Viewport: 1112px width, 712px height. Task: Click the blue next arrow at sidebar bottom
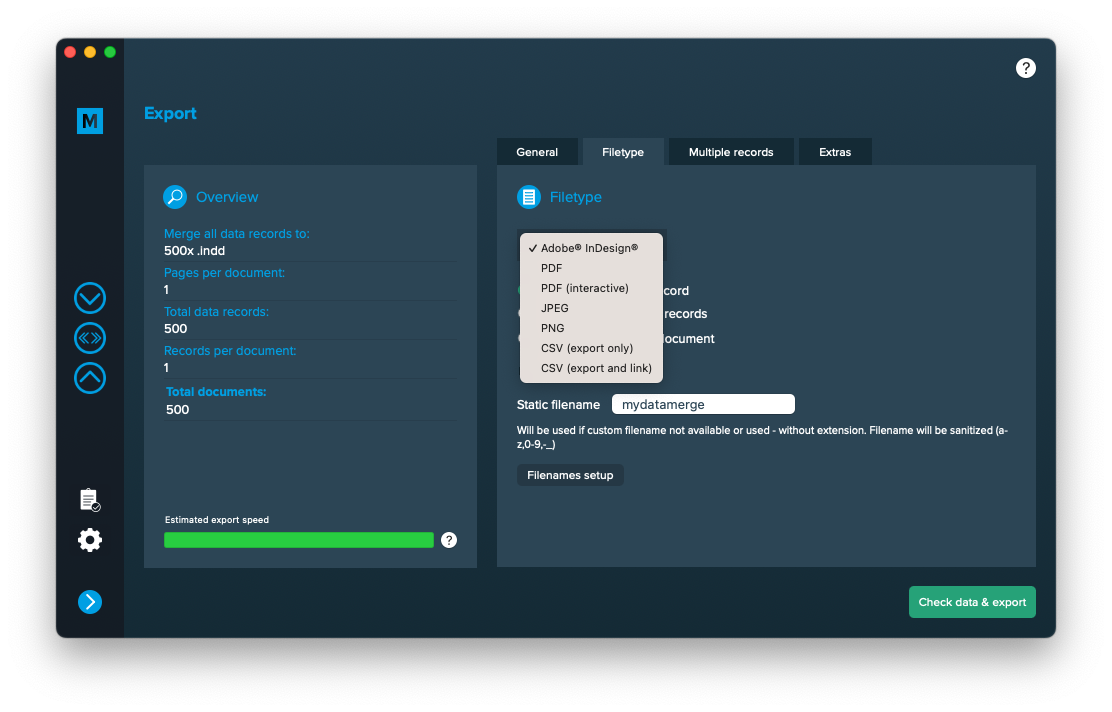[x=90, y=601]
